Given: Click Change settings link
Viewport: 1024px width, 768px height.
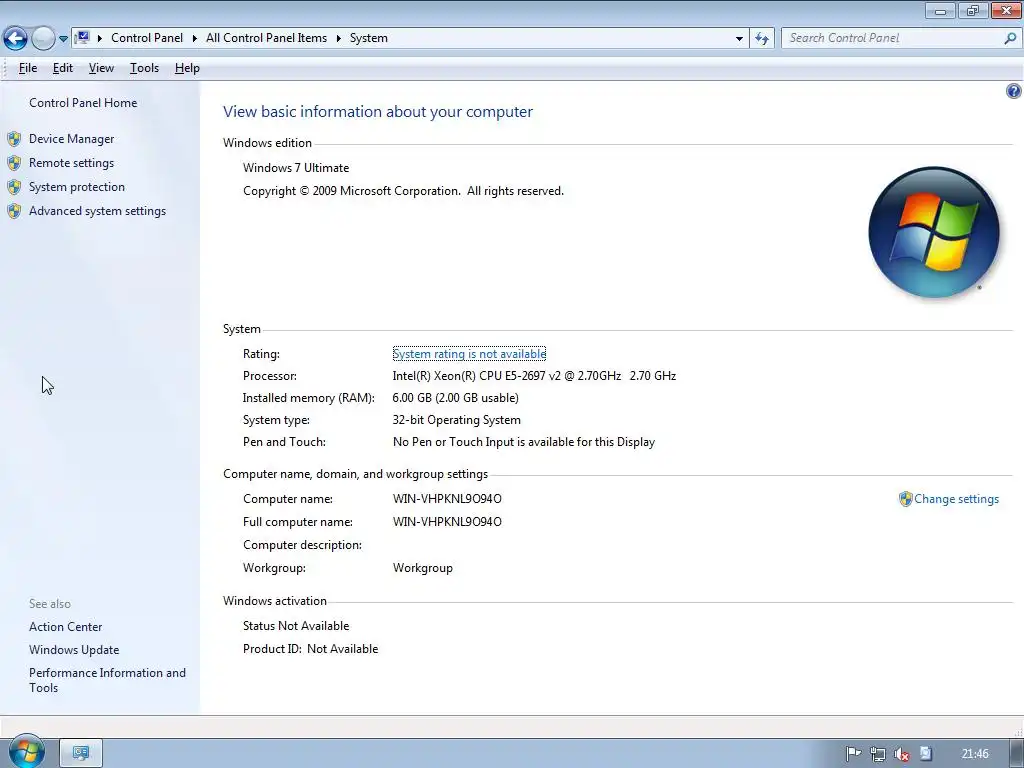Looking at the screenshot, I should click(x=956, y=499).
